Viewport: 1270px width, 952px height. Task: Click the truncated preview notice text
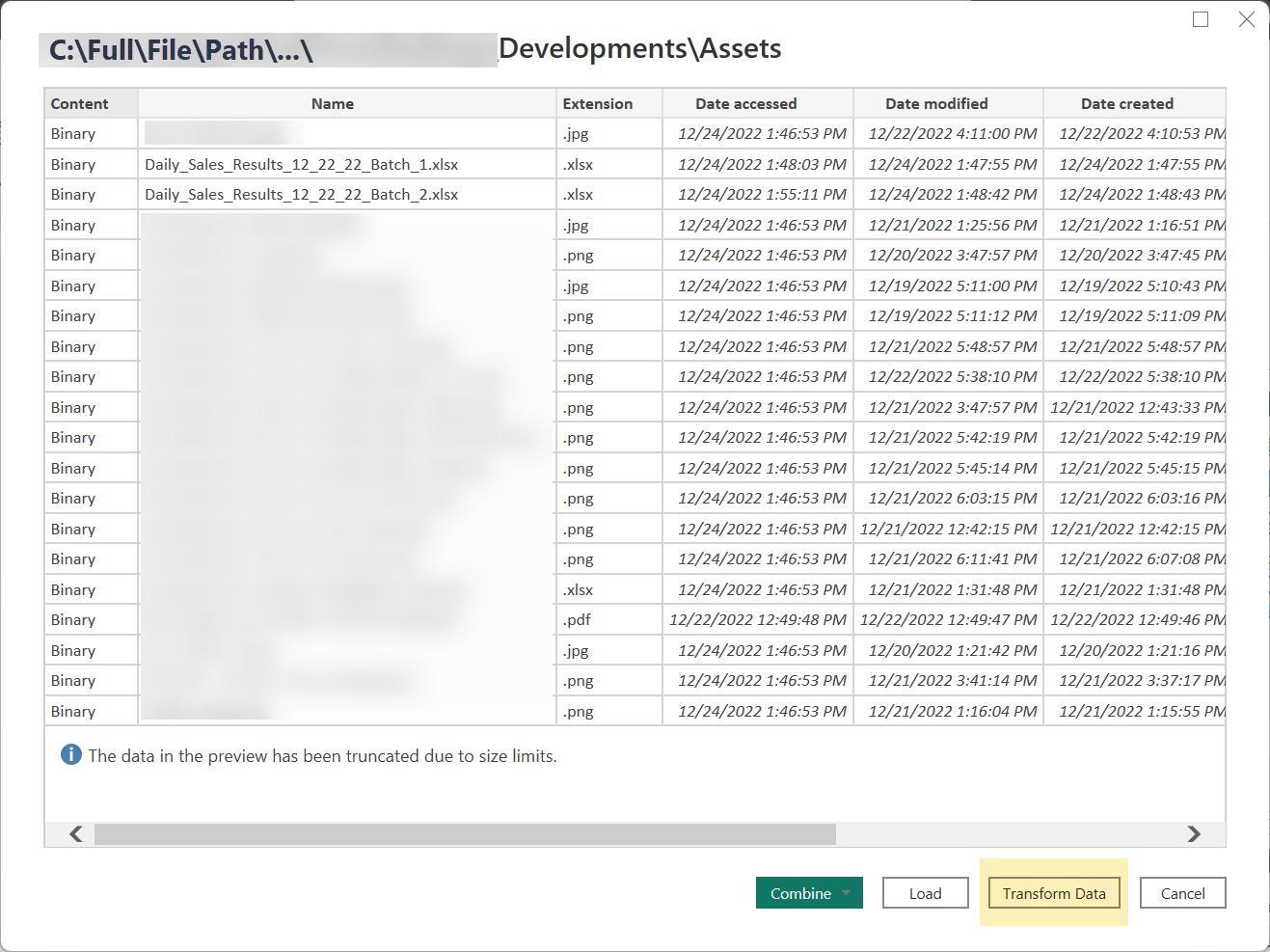(x=322, y=756)
